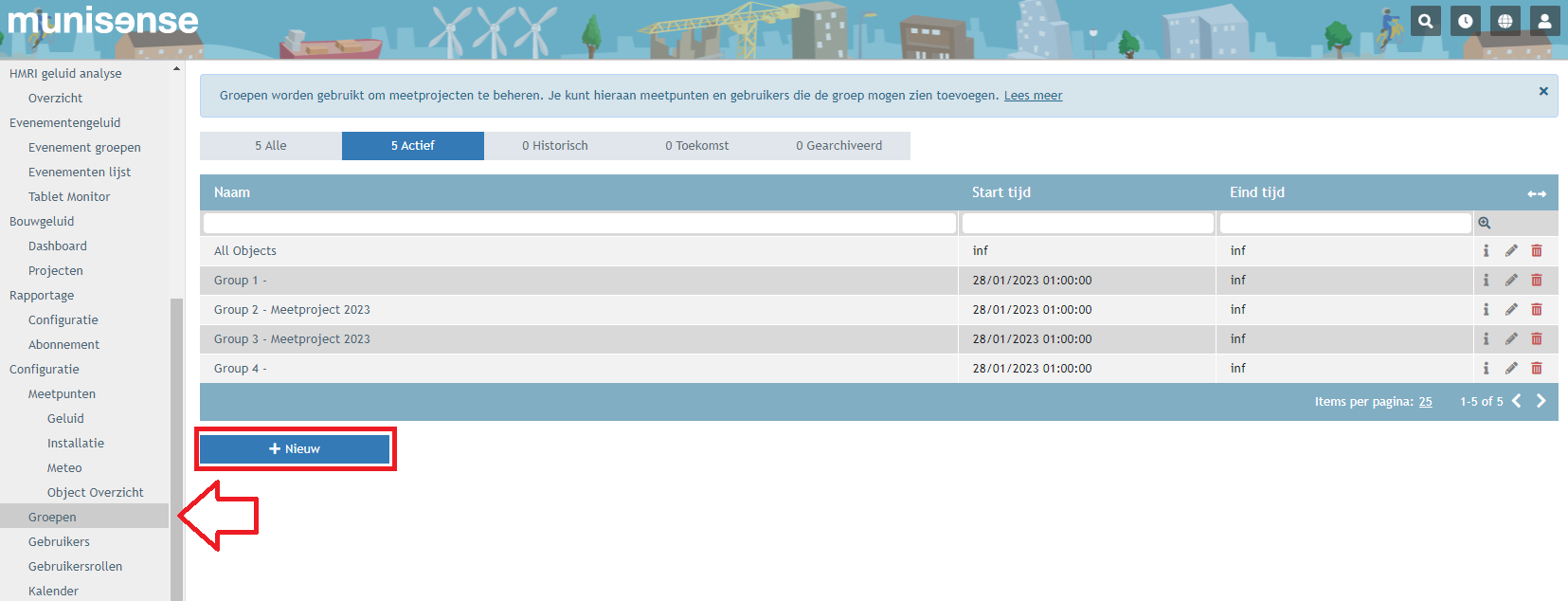Switch to the Historisch tab
The height and width of the screenshot is (601, 1568).
click(555, 146)
